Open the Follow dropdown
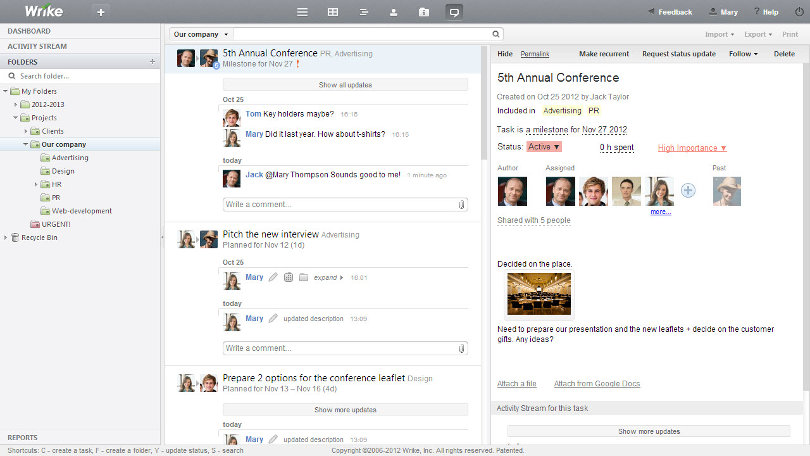810x456 pixels. [x=743, y=54]
